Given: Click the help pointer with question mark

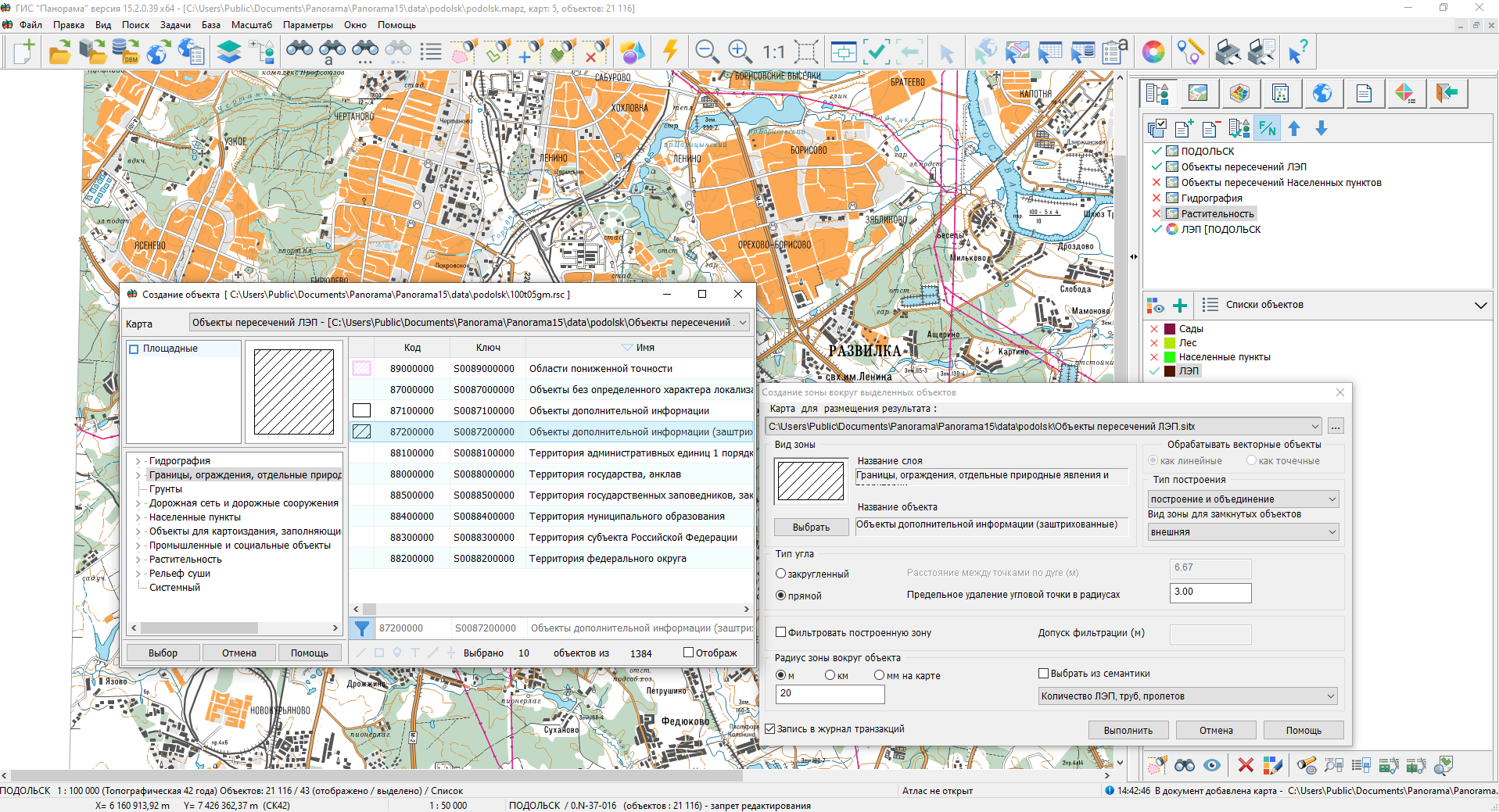Looking at the screenshot, I should 1298,52.
